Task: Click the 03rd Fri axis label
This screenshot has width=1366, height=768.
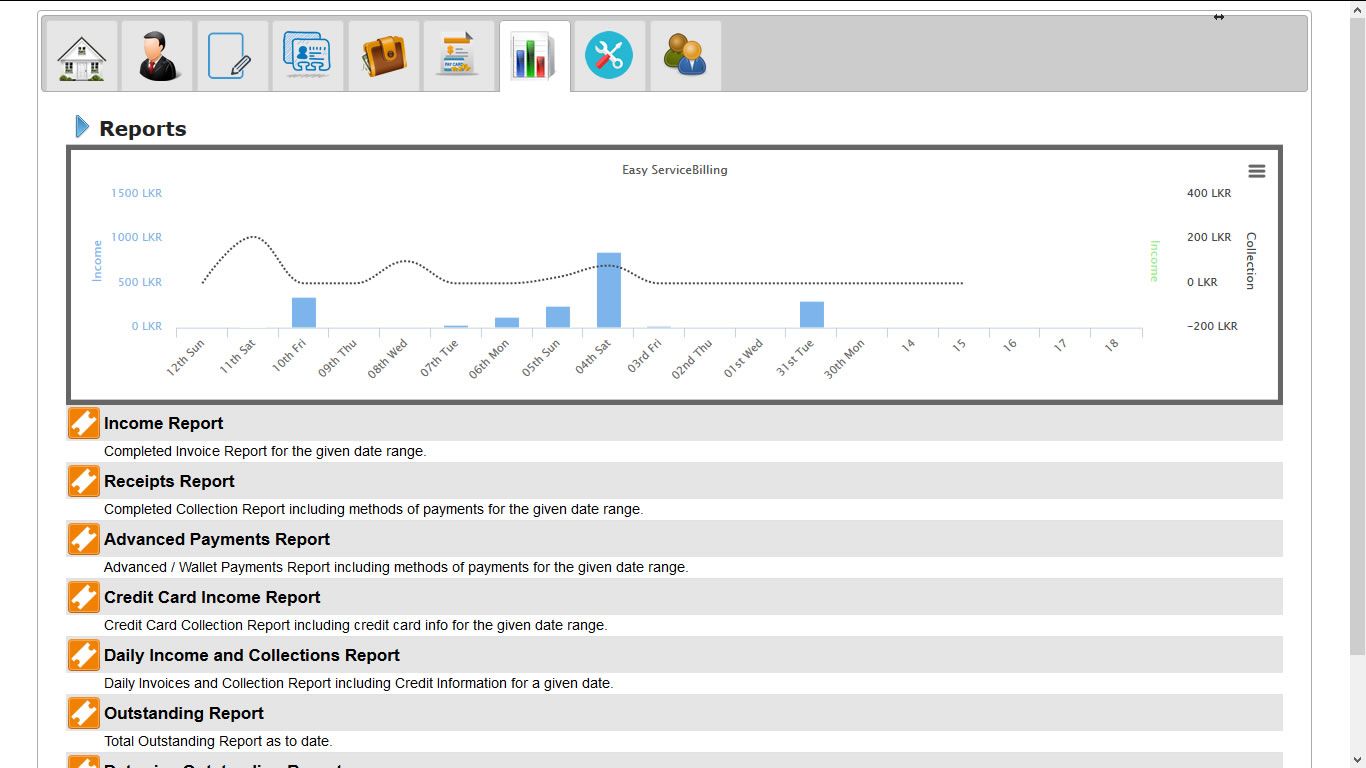Action: (645, 357)
